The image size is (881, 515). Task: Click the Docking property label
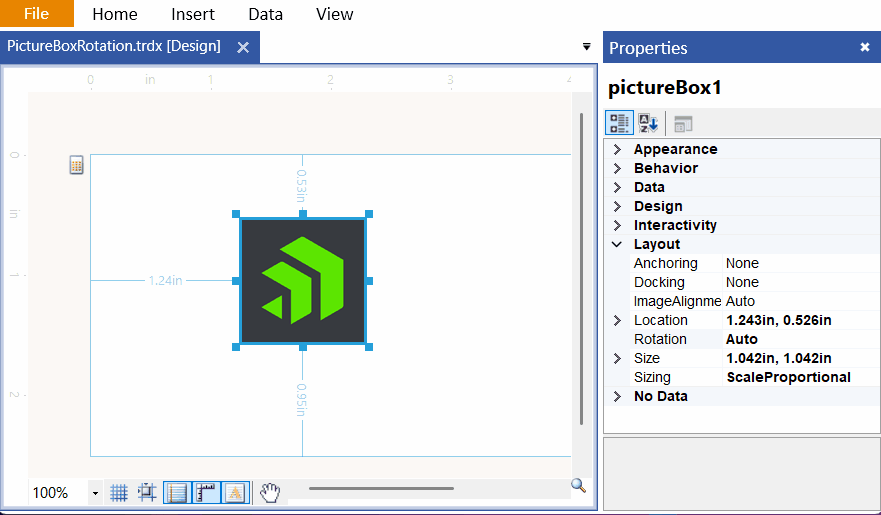[x=659, y=282]
